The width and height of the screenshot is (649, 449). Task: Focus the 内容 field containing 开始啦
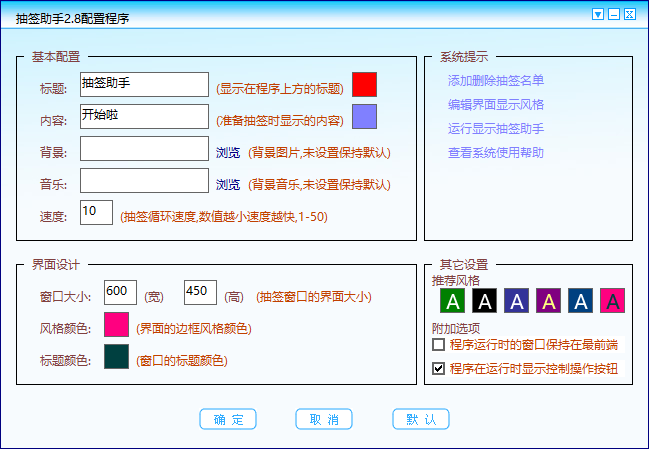point(144,116)
